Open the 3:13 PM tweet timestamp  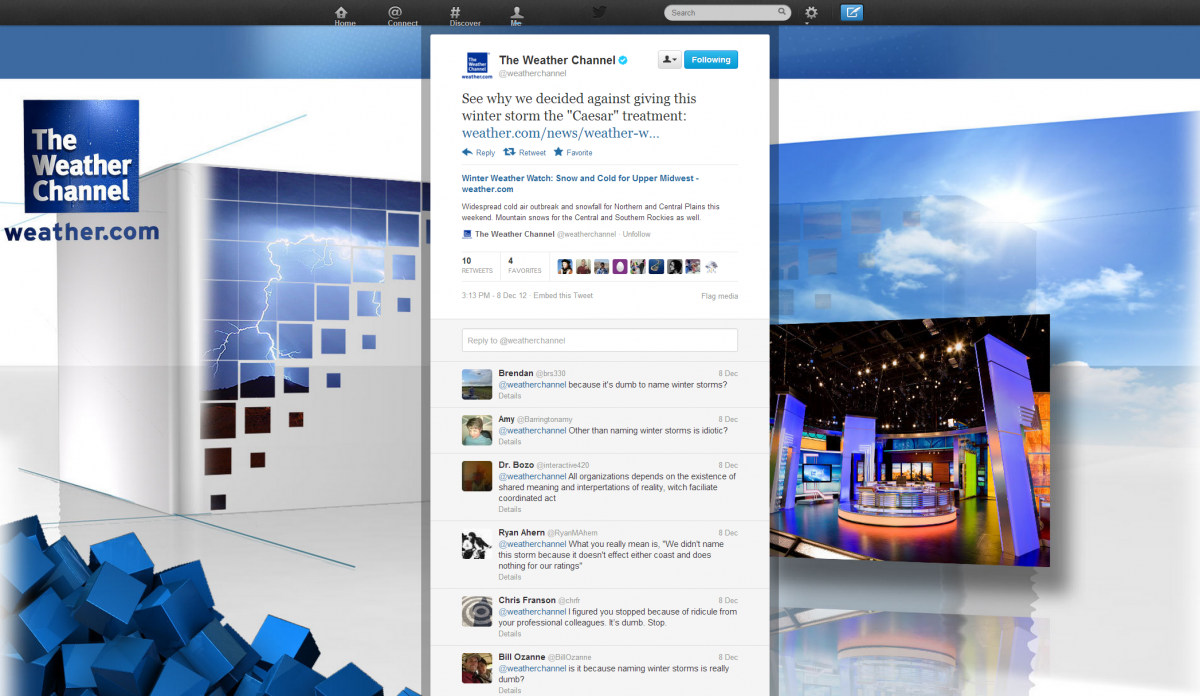494,296
